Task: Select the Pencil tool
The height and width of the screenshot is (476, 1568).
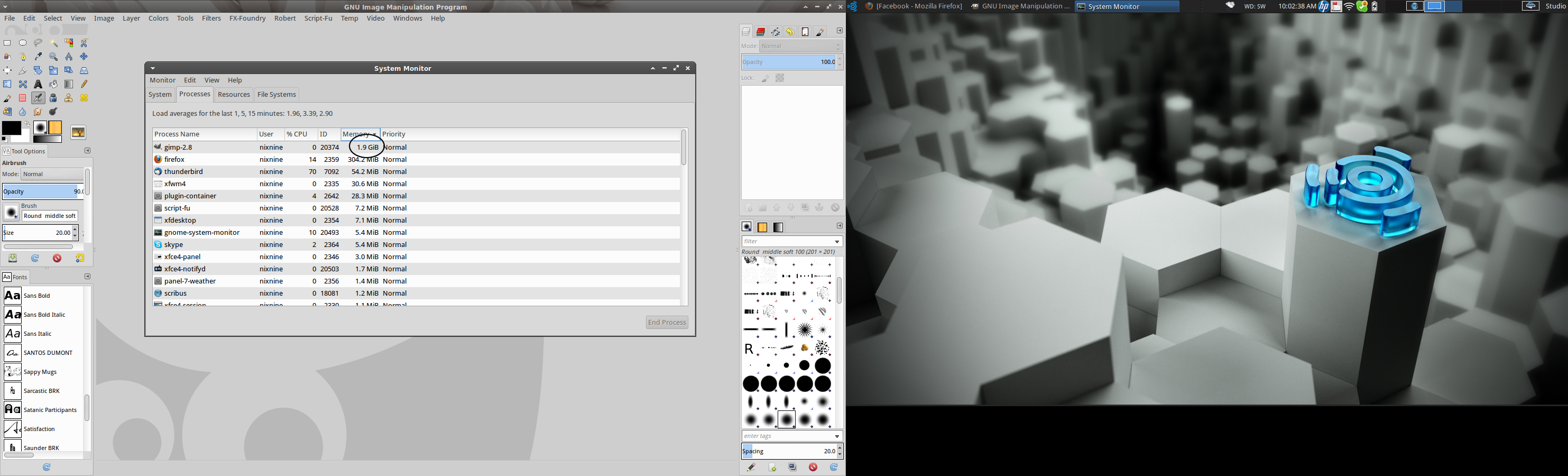Action: pyautogui.click(x=84, y=84)
